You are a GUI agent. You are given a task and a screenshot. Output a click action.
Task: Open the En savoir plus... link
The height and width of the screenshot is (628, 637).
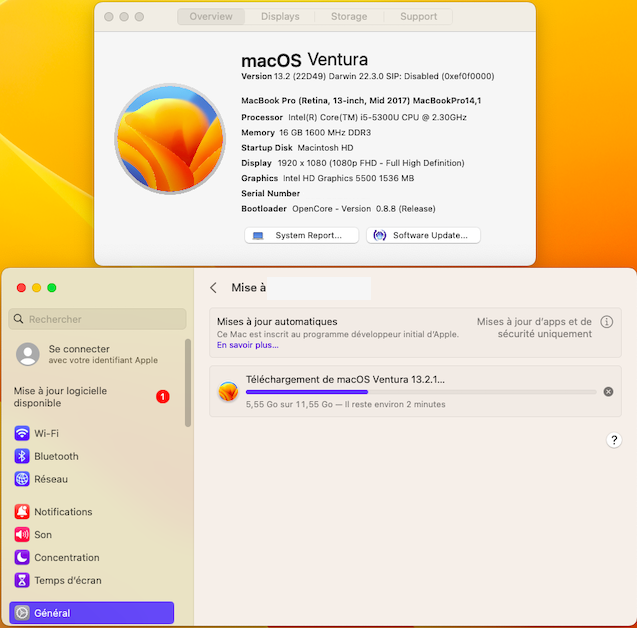247,345
